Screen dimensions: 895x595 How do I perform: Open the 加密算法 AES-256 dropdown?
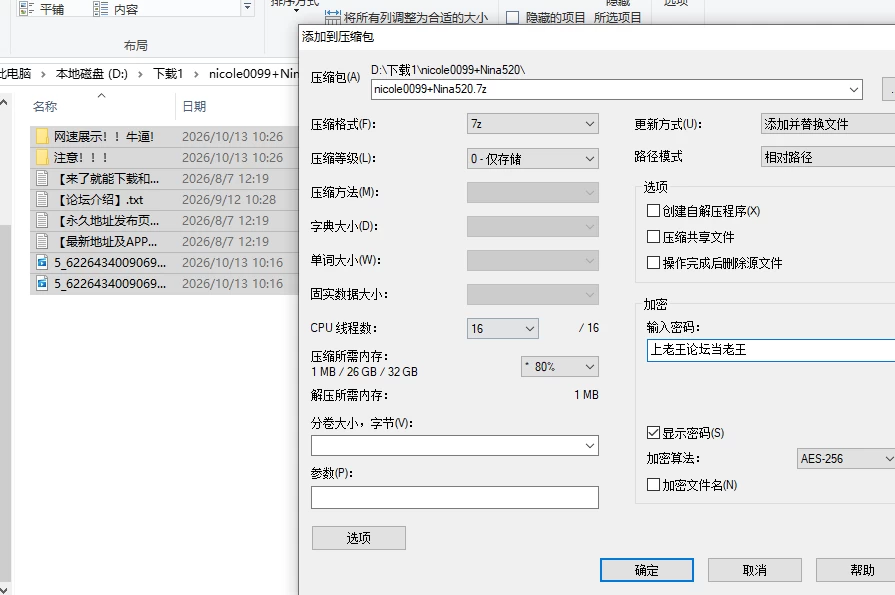point(846,459)
